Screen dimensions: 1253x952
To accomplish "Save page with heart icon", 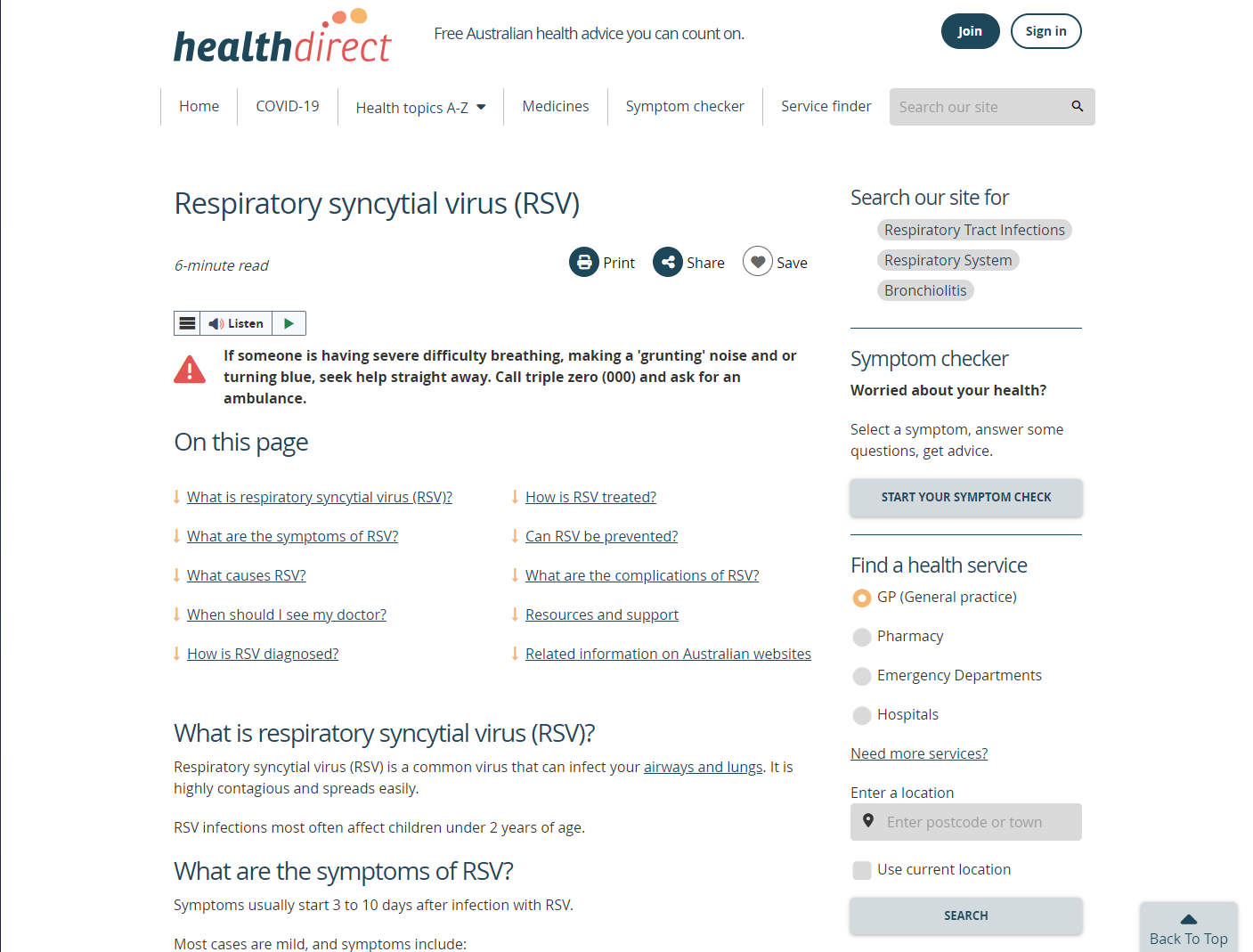I will pos(758,262).
